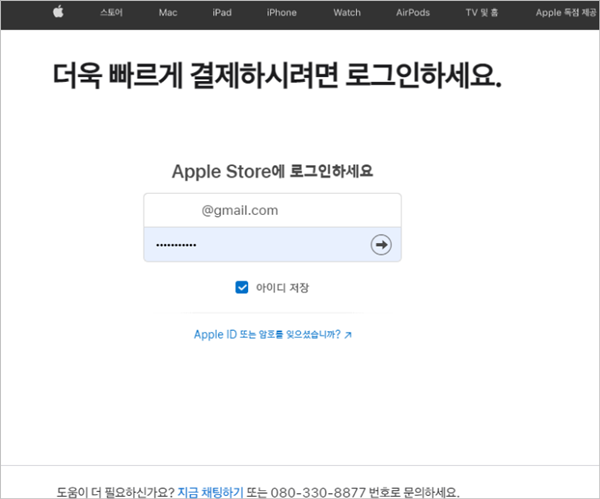Image resolution: width=600 pixels, height=499 pixels.
Task: Open the iPad menu item
Action: click(222, 13)
